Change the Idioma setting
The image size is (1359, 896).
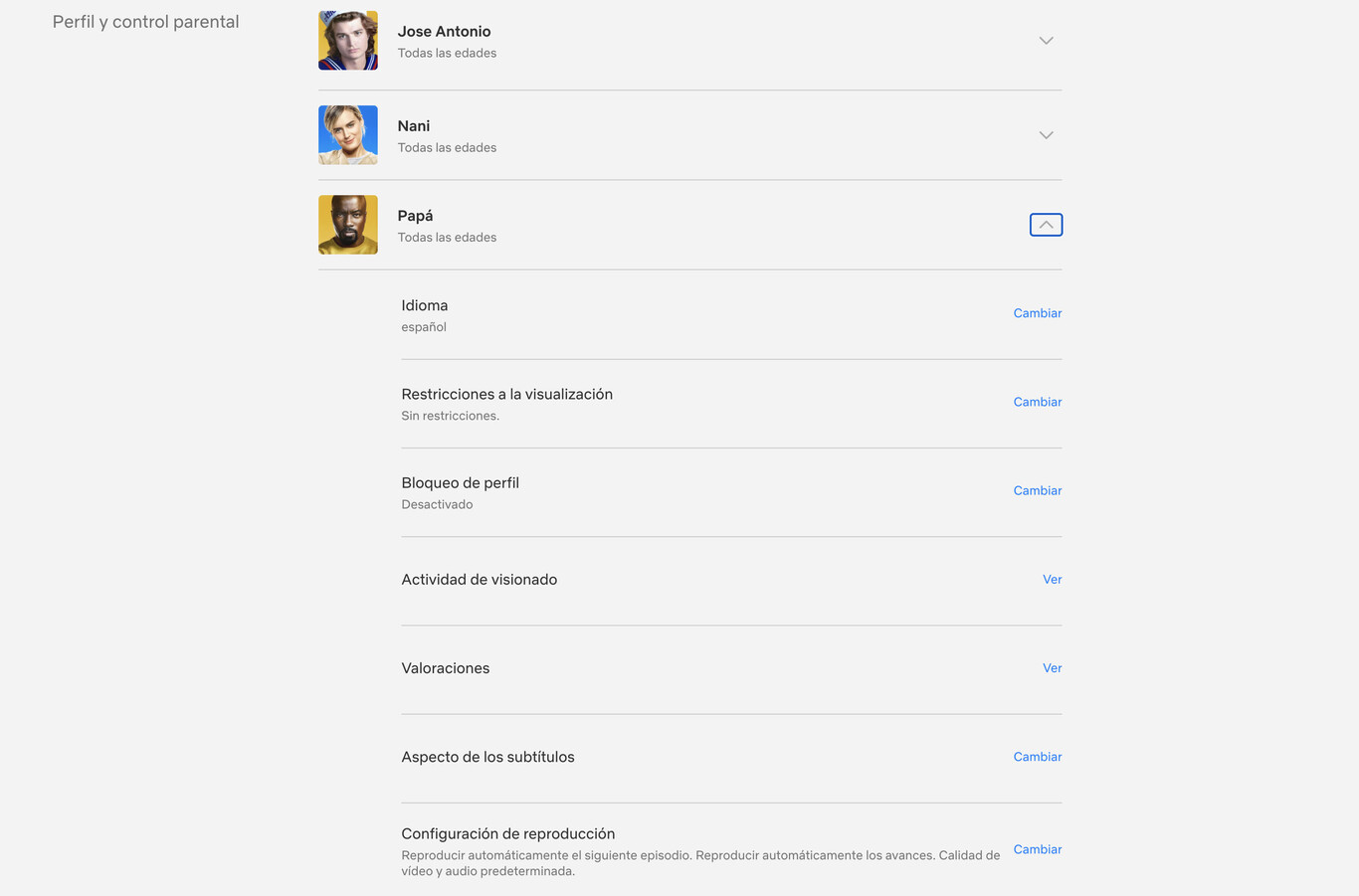pyautogui.click(x=1038, y=312)
